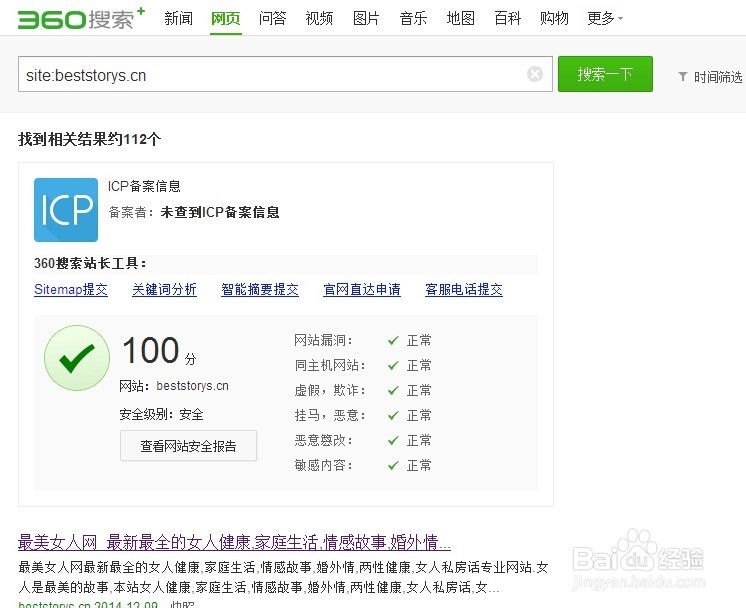Click the check mark beside 挂马，恶意
The image size is (746, 608).
393,415
